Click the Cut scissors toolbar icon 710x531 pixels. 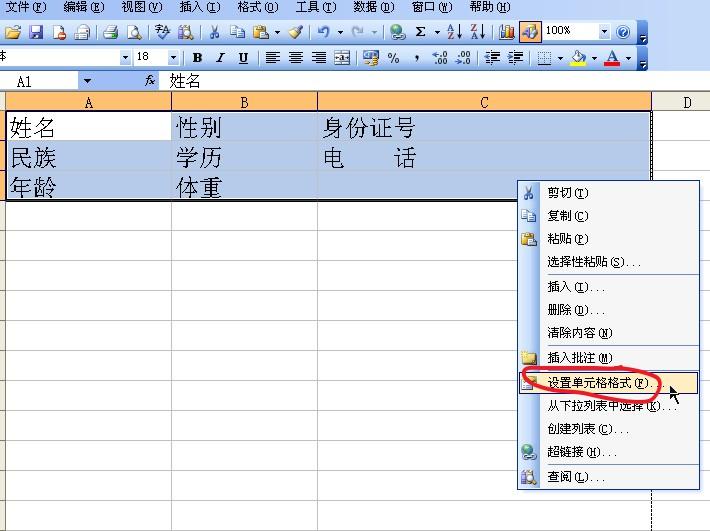point(214,32)
